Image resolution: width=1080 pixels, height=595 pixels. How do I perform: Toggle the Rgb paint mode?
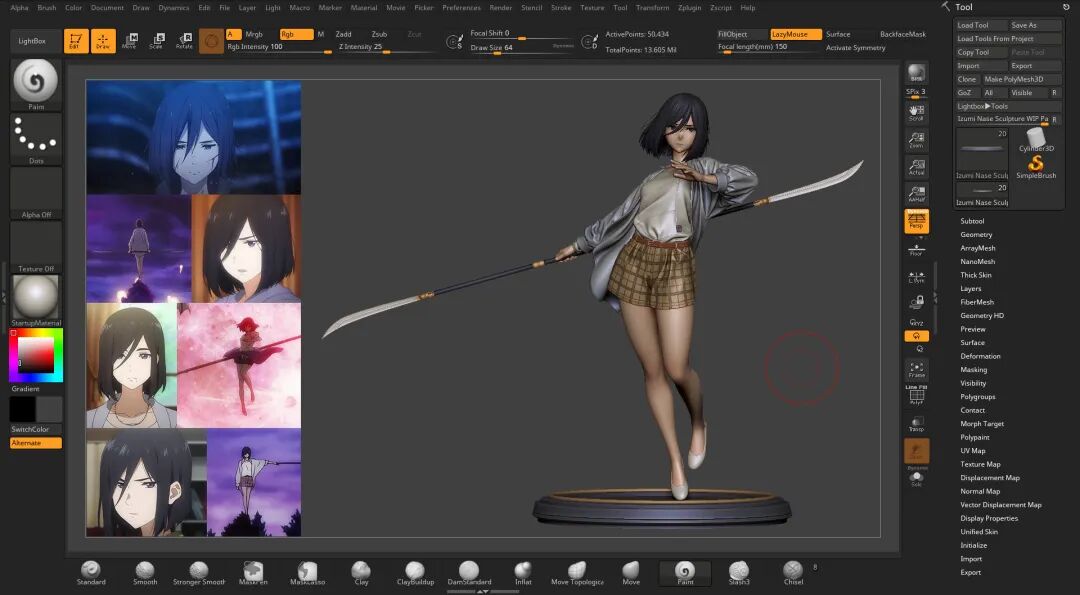tap(296, 34)
